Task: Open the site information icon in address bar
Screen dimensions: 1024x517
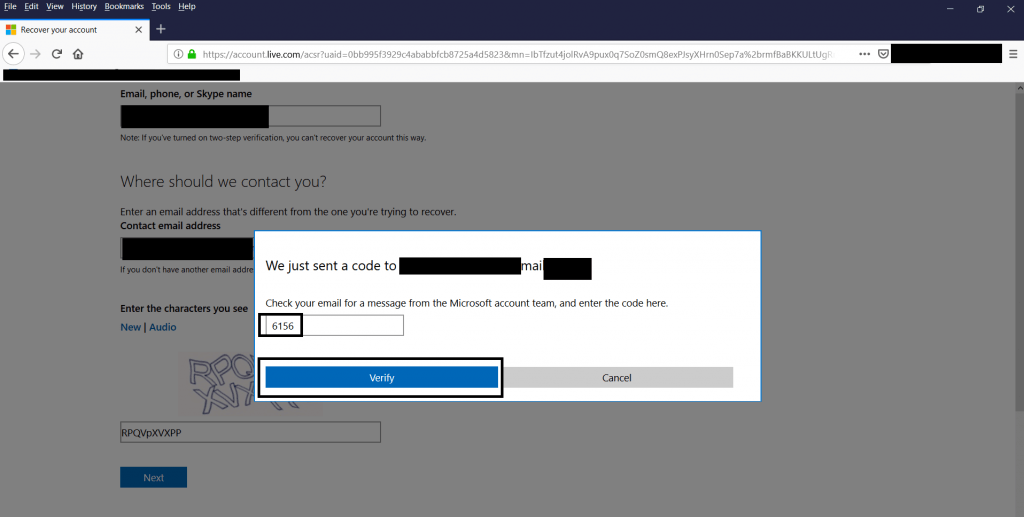Action: pos(178,54)
